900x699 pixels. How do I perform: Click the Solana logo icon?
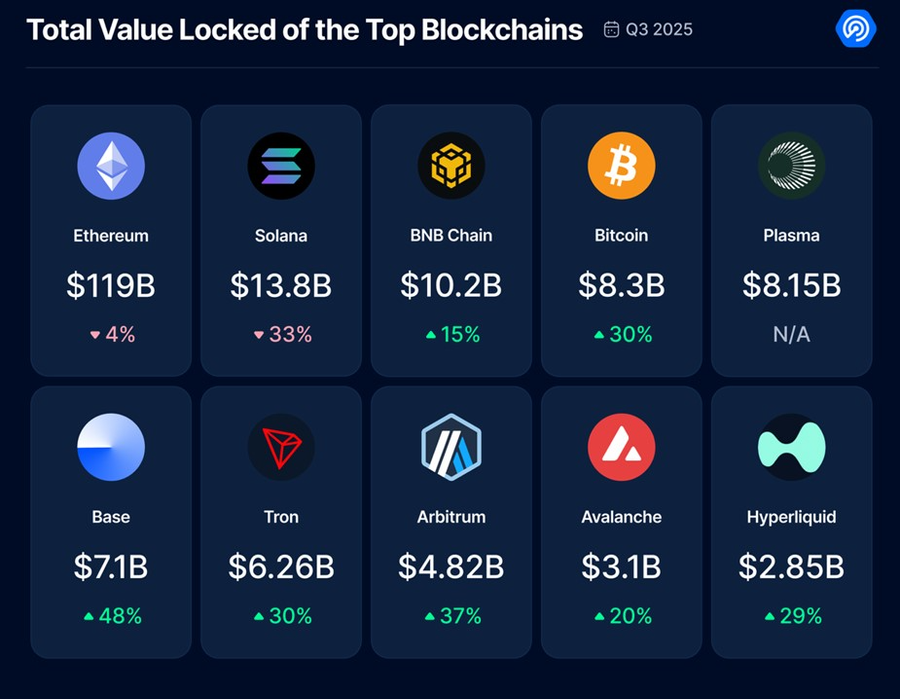[281, 166]
